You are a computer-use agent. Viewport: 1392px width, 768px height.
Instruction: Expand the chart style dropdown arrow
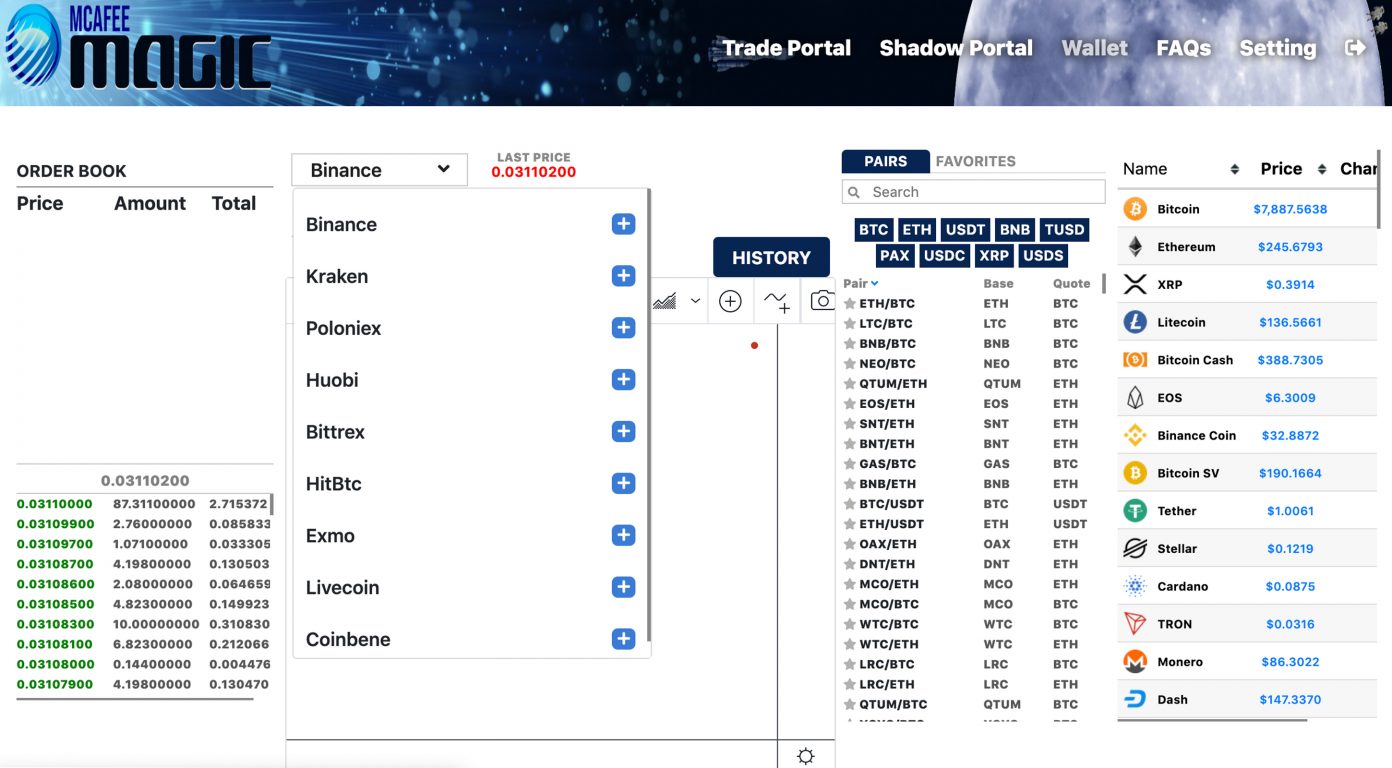point(695,301)
